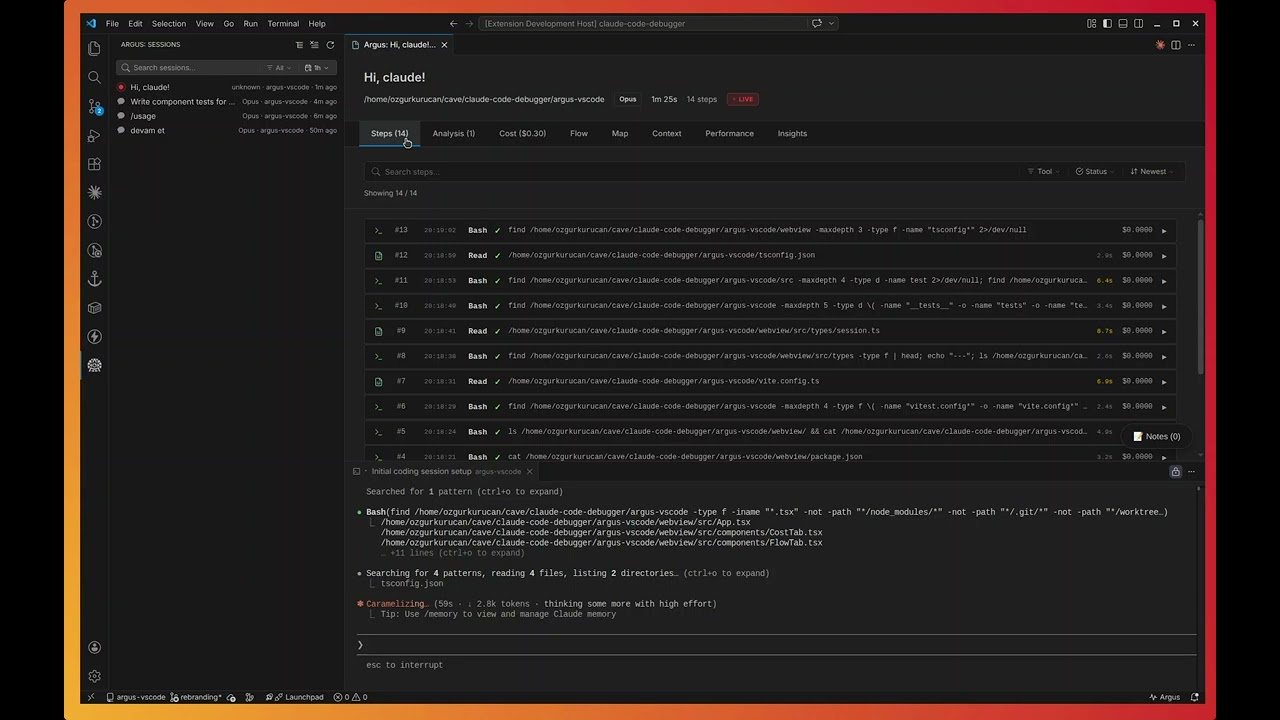
Task: Open the chat icon in title bar
Action: (816, 24)
